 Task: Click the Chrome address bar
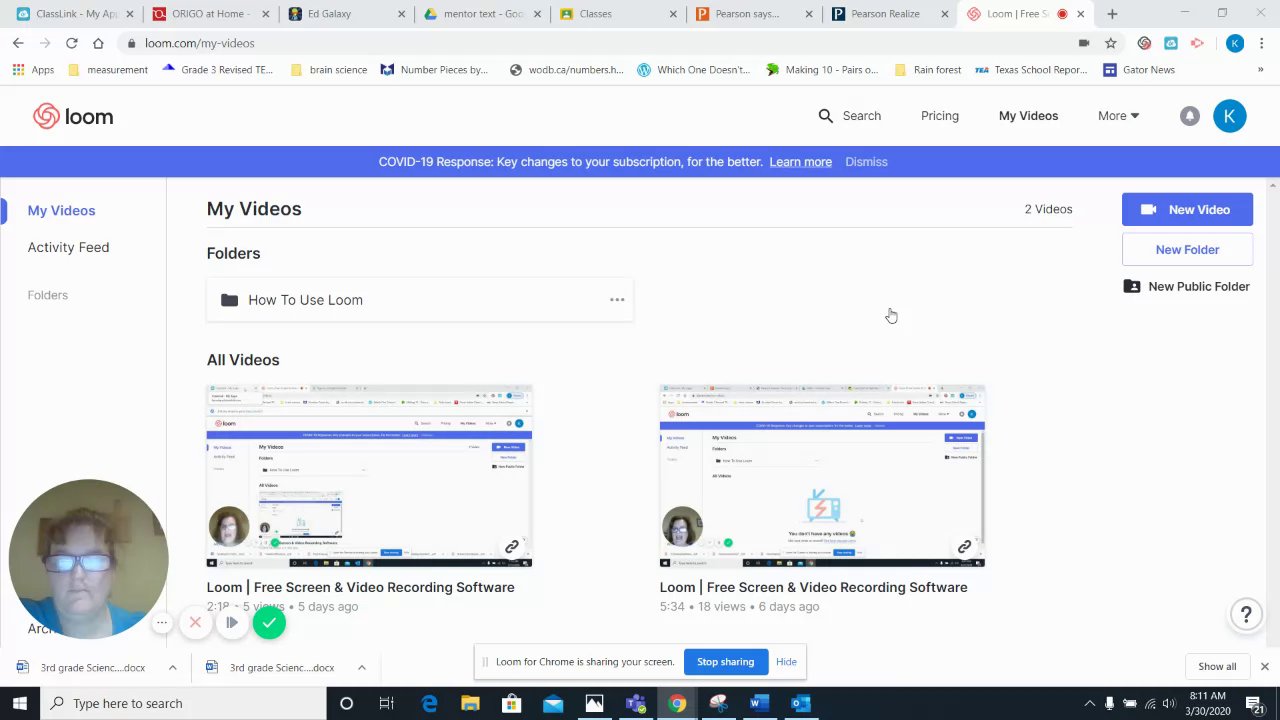tap(600, 43)
